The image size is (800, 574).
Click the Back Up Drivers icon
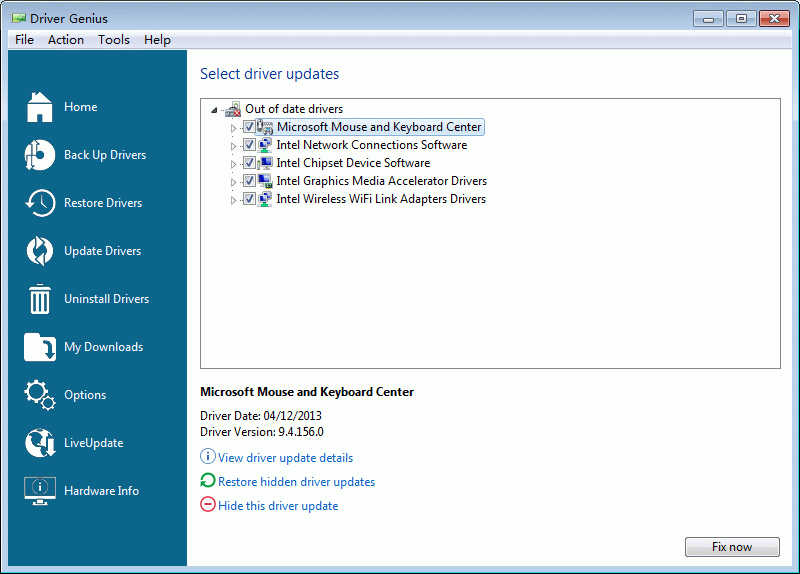(39, 155)
